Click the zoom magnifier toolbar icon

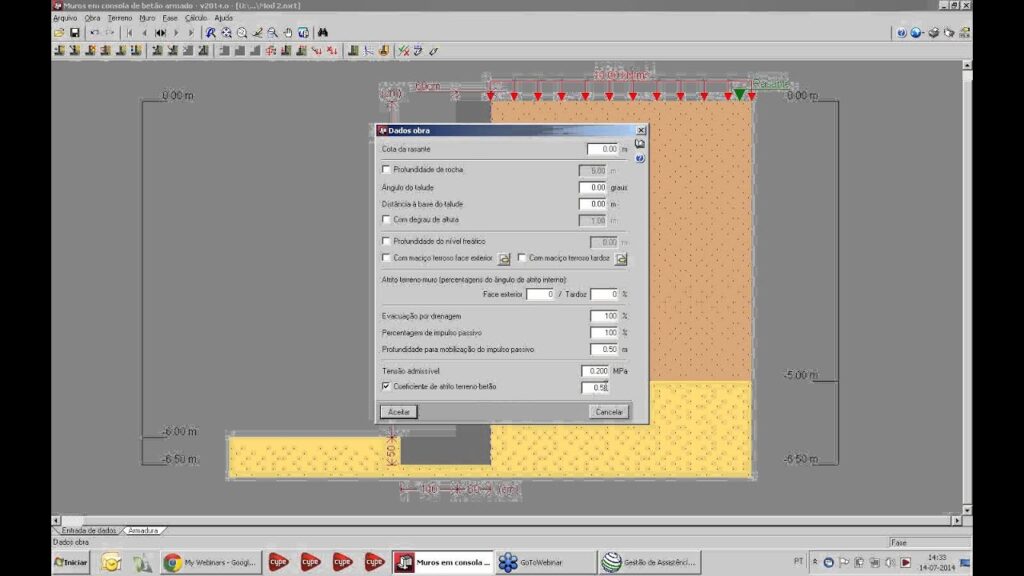click(x=242, y=33)
